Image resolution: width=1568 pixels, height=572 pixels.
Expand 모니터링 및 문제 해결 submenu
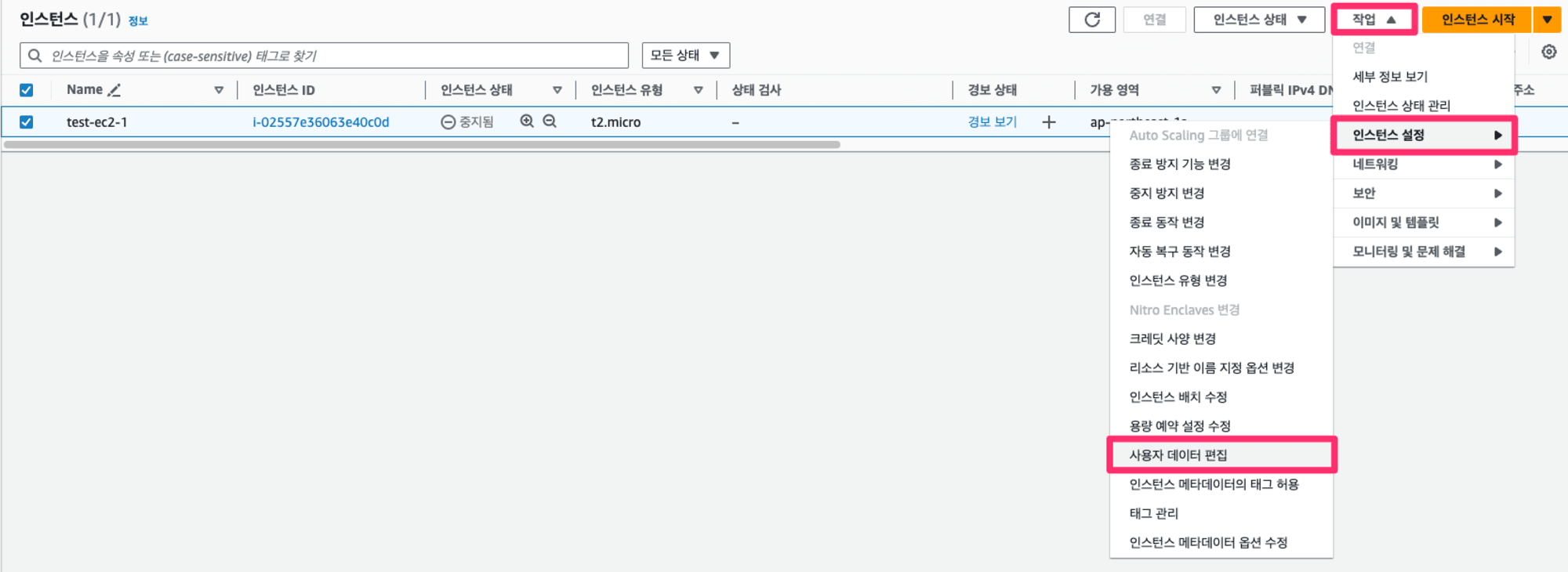[x=1424, y=252]
